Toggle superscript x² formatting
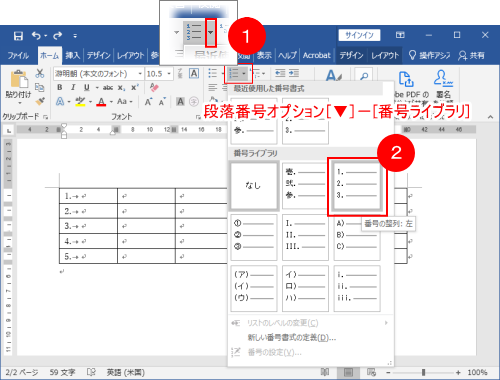The height and width of the screenshot is (380, 500). [x=135, y=87]
